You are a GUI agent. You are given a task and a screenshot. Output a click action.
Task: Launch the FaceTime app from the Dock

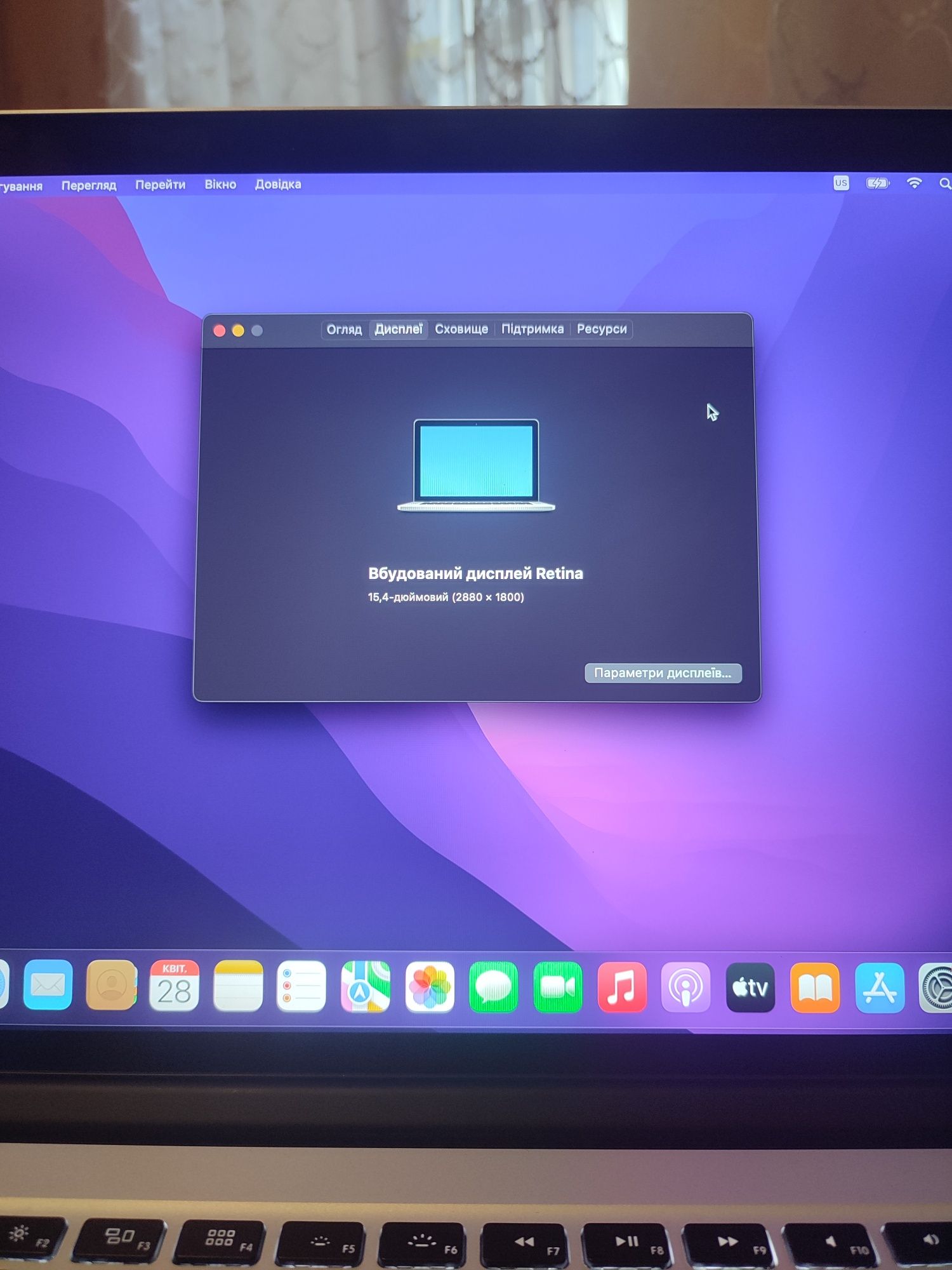(558, 987)
